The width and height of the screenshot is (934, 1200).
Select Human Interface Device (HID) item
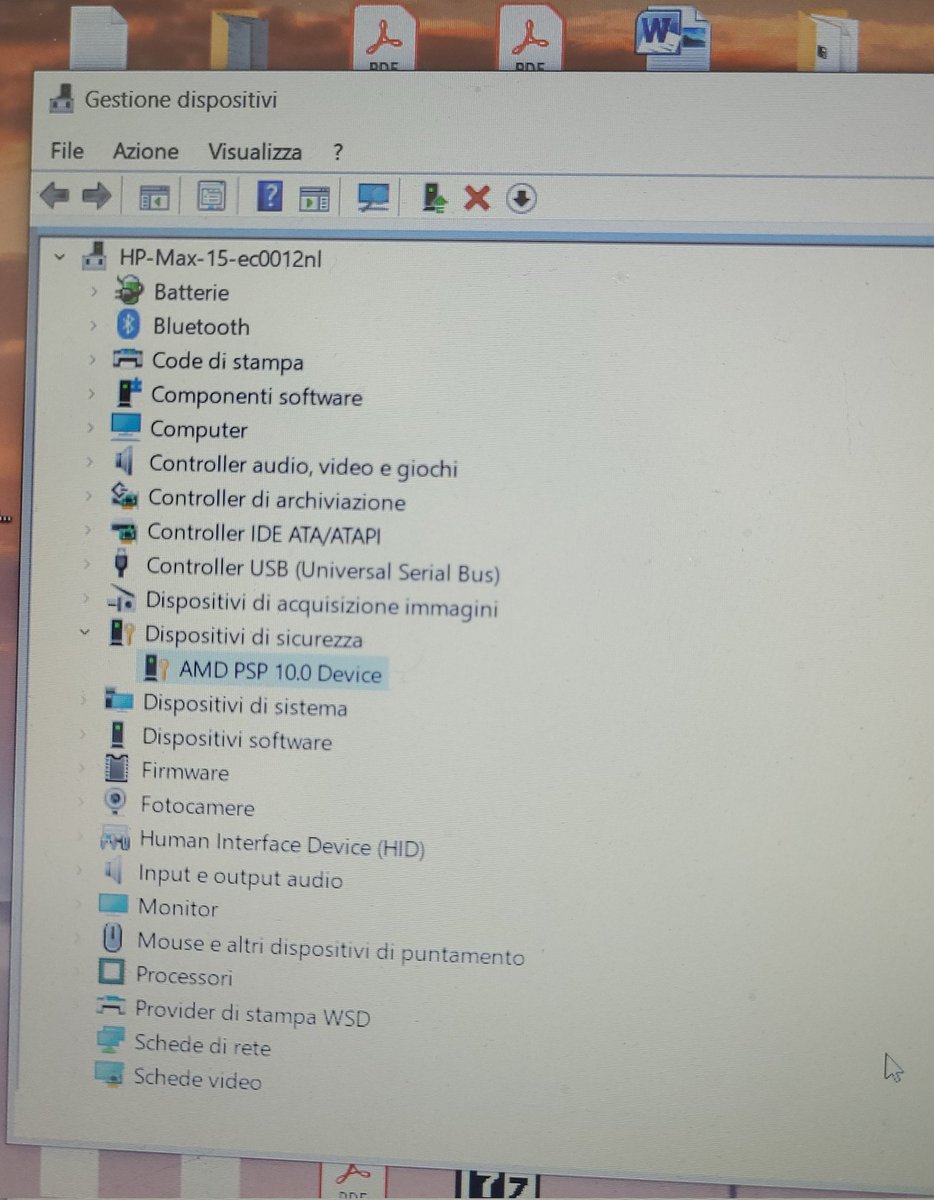(x=282, y=843)
